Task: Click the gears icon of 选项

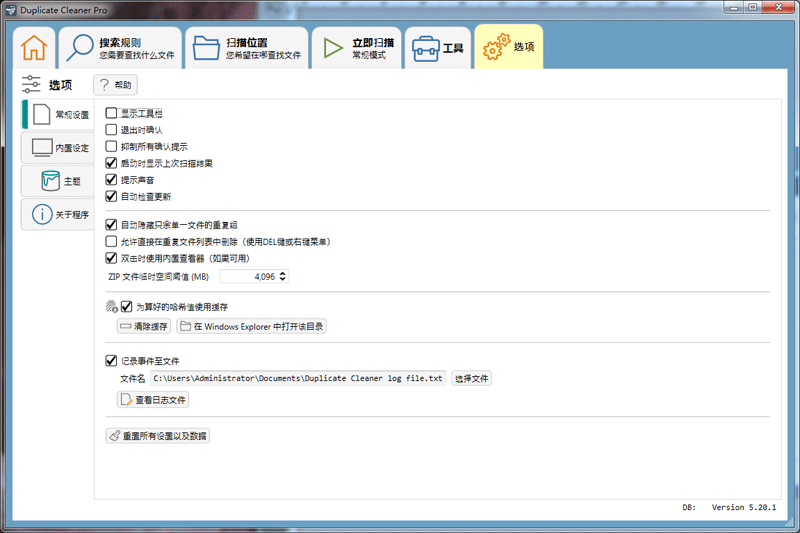Action: coord(496,47)
